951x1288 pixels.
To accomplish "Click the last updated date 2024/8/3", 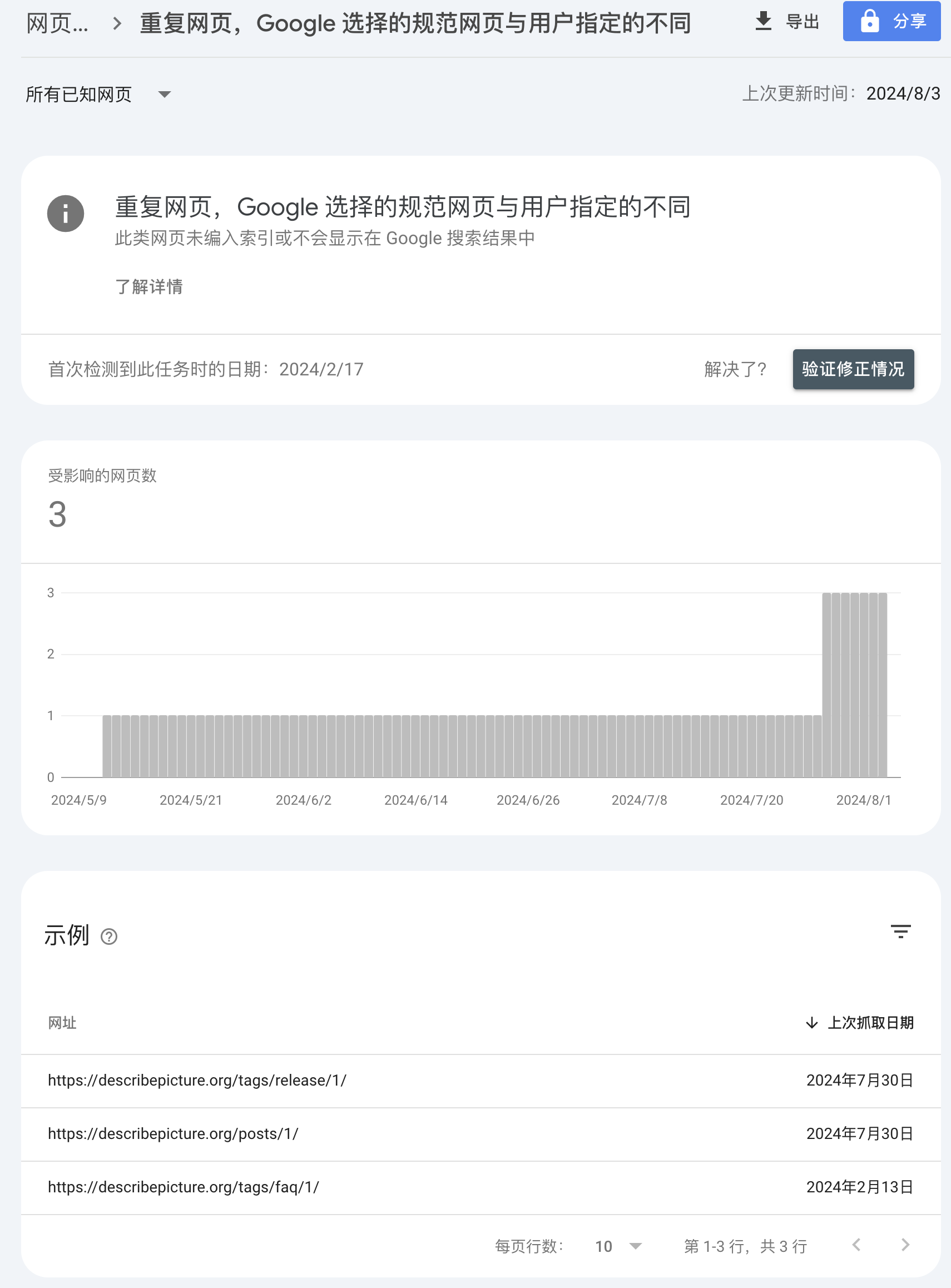I will click(x=903, y=93).
